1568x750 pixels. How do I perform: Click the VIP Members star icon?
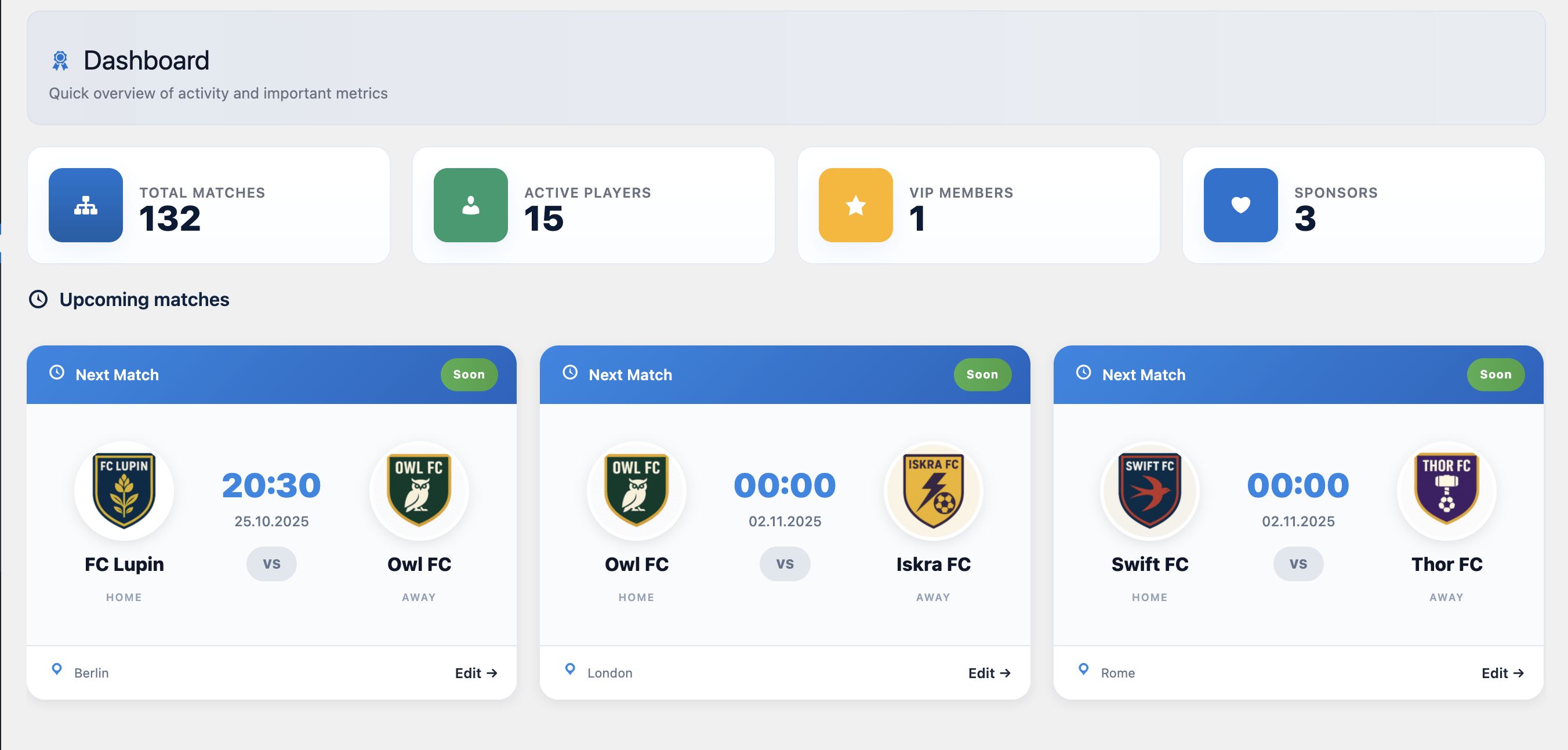[x=855, y=206]
